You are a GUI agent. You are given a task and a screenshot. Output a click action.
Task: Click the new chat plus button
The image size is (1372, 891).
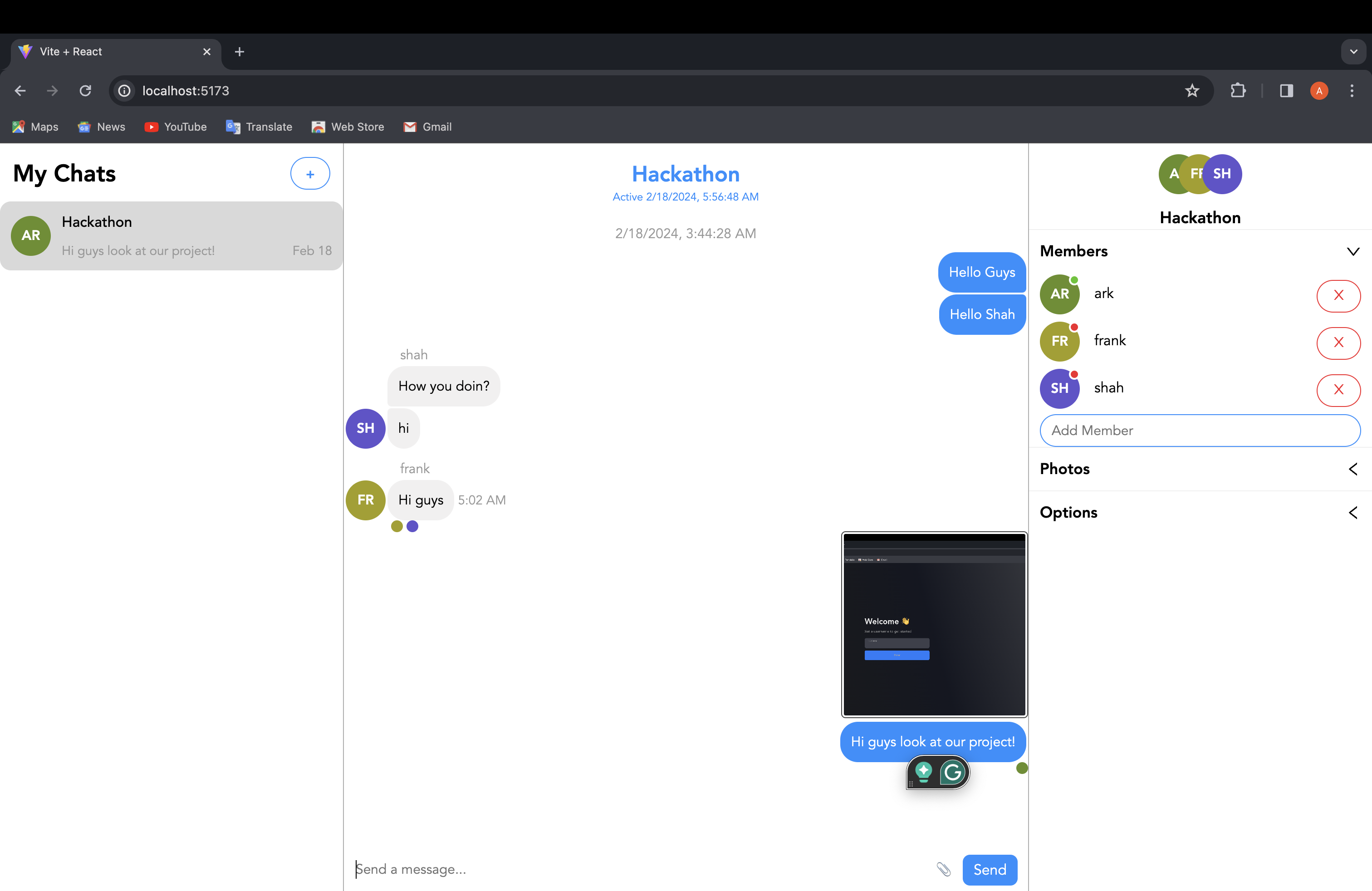[x=309, y=173]
